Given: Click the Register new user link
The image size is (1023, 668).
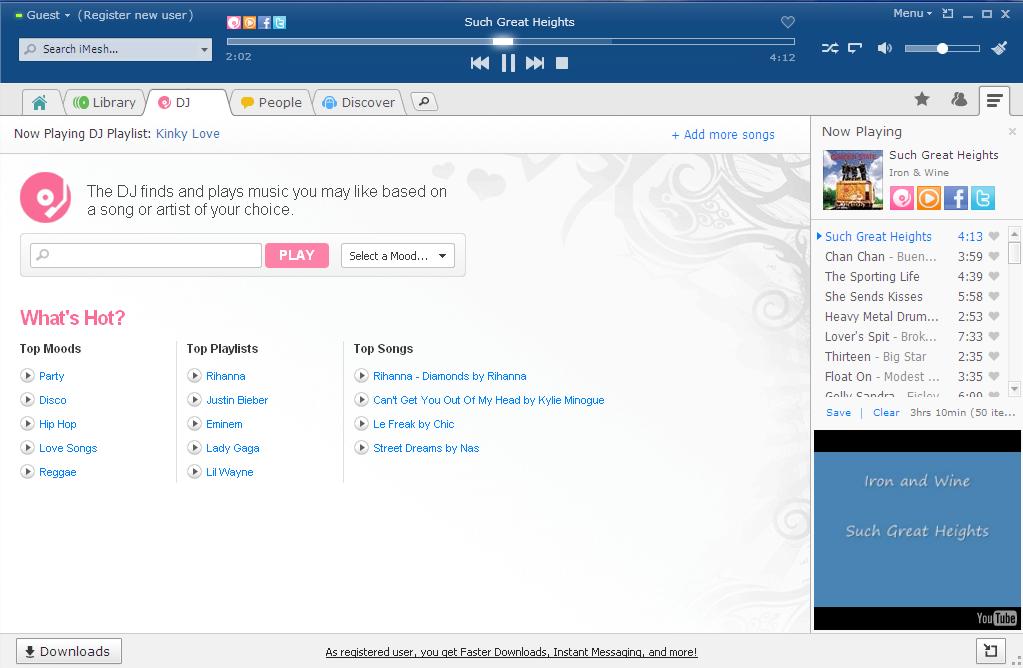Looking at the screenshot, I should click(136, 15).
